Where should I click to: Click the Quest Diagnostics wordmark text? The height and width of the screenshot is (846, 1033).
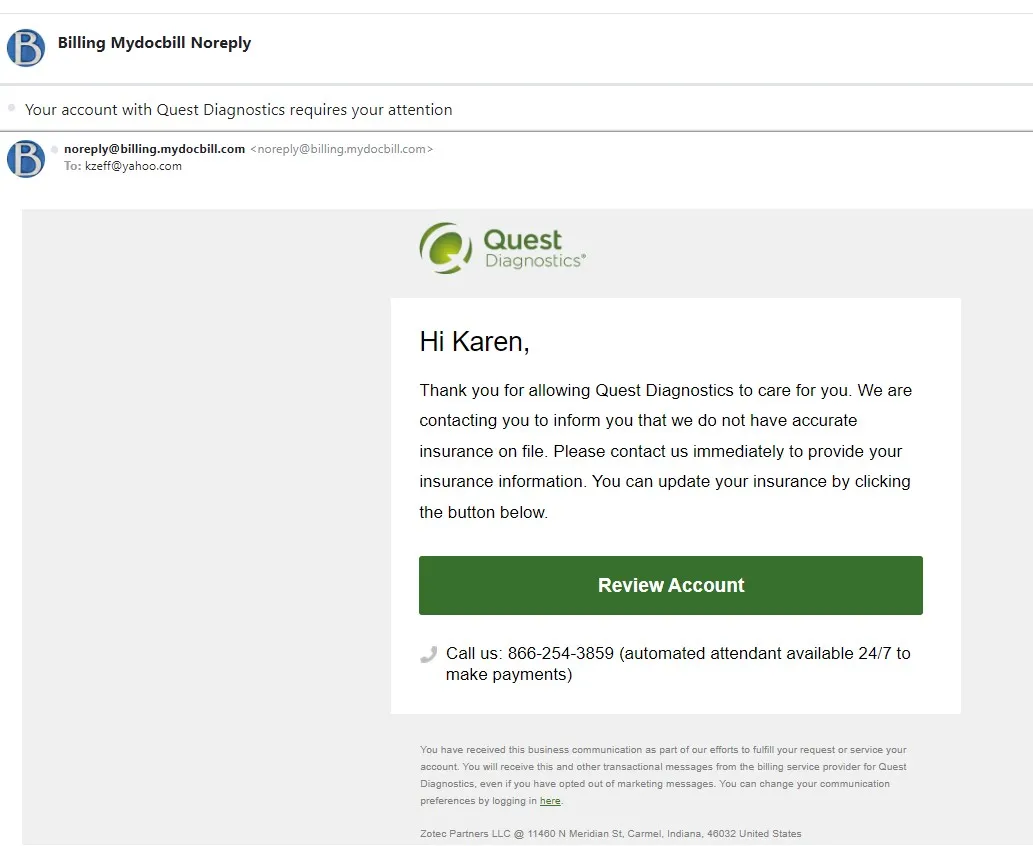point(533,249)
